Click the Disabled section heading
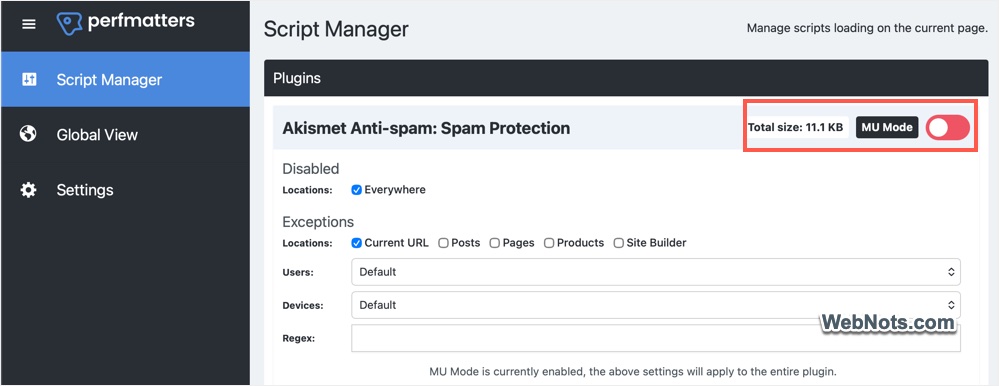The width and height of the screenshot is (999, 386). coord(311,169)
